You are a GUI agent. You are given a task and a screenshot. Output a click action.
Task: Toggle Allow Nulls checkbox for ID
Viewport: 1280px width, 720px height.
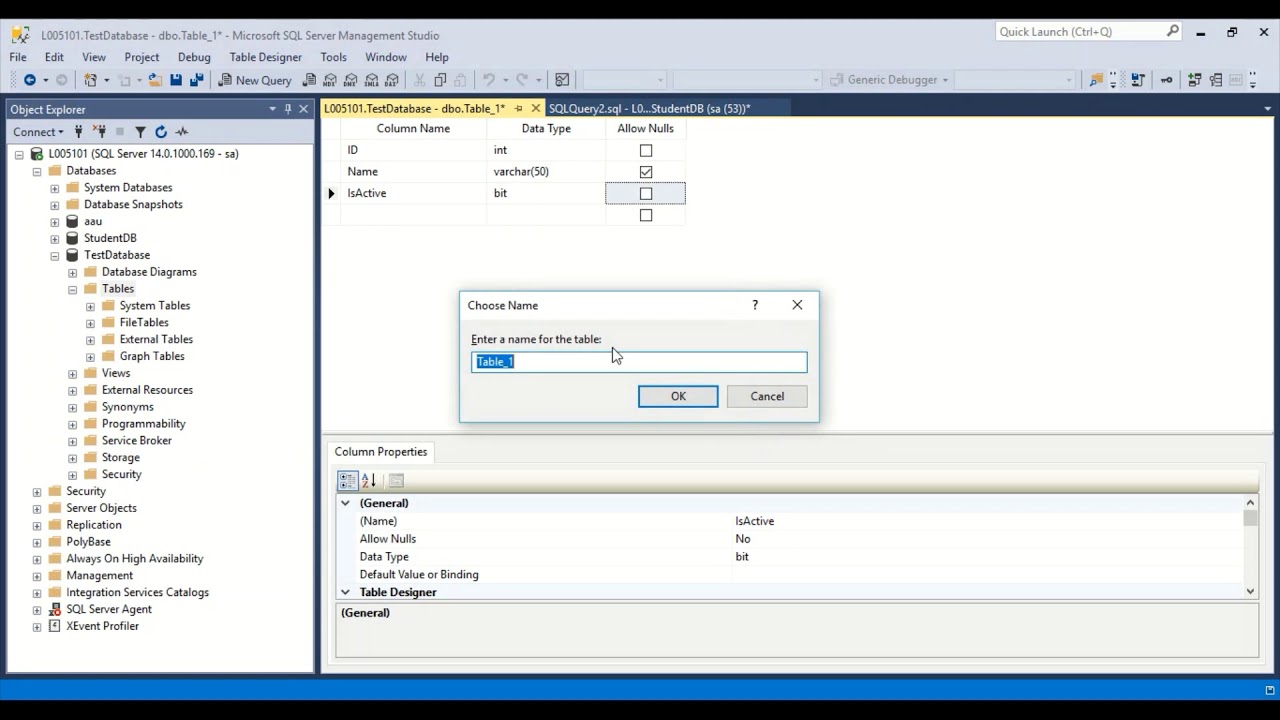pos(646,151)
